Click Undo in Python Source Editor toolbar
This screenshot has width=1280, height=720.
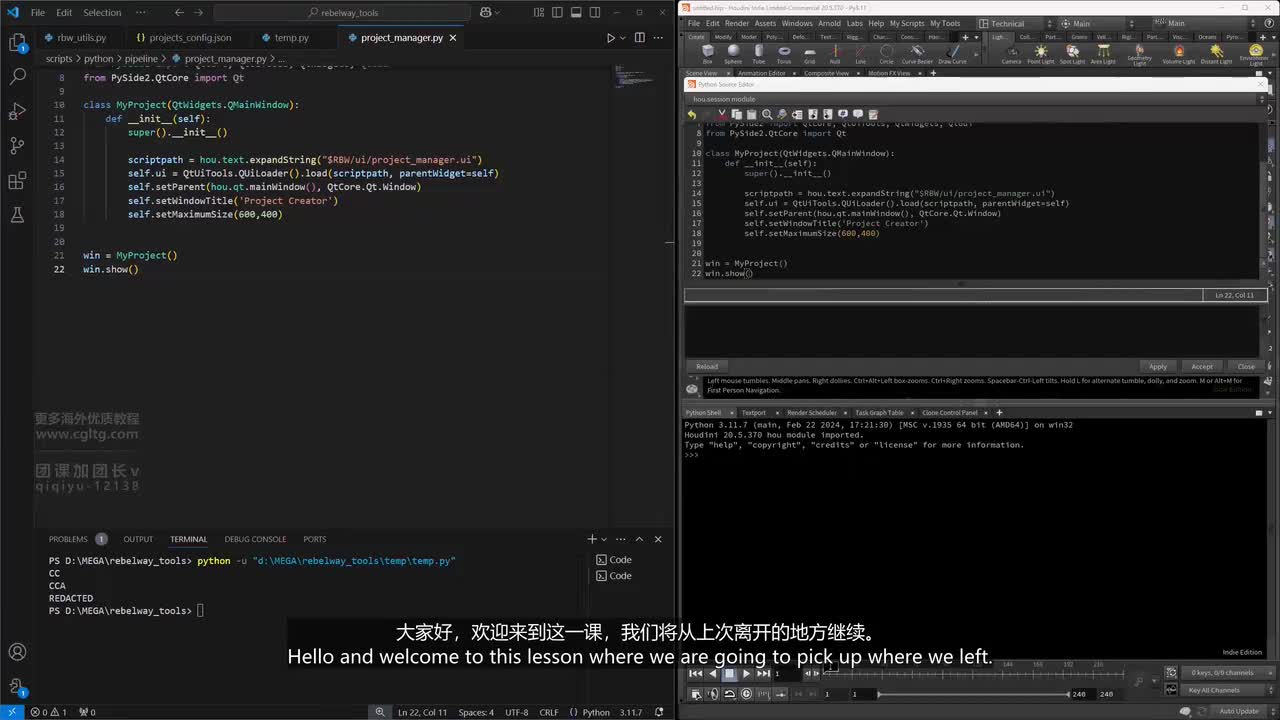(x=691, y=114)
